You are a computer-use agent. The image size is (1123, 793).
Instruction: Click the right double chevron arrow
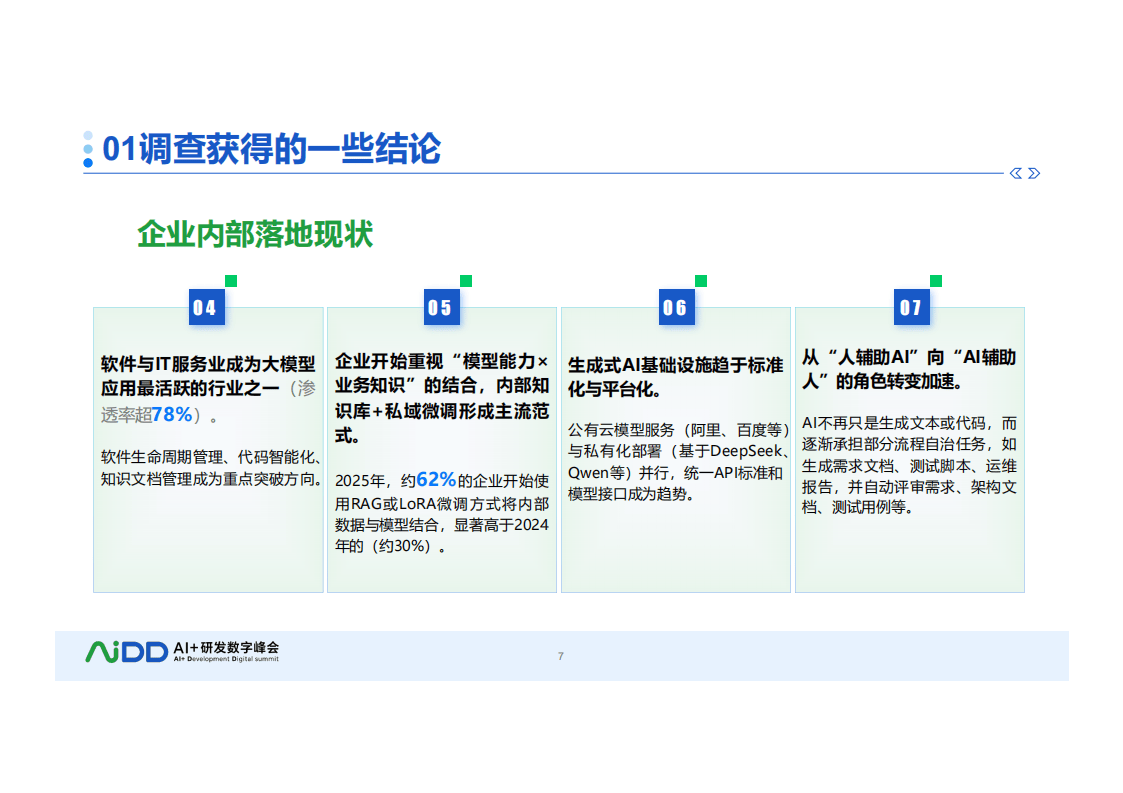tap(1034, 173)
